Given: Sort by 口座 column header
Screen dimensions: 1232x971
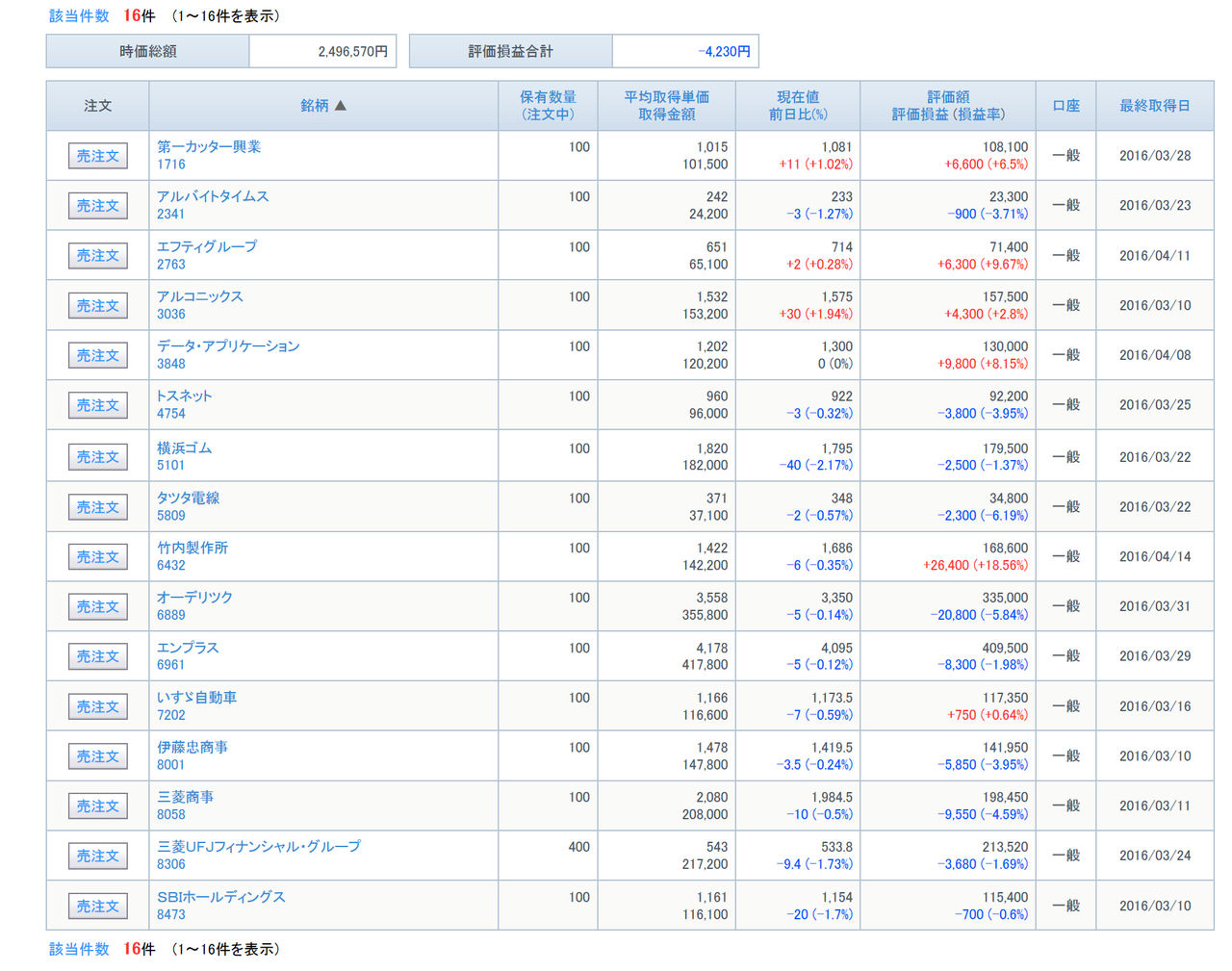Looking at the screenshot, I should tap(1065, 106).
